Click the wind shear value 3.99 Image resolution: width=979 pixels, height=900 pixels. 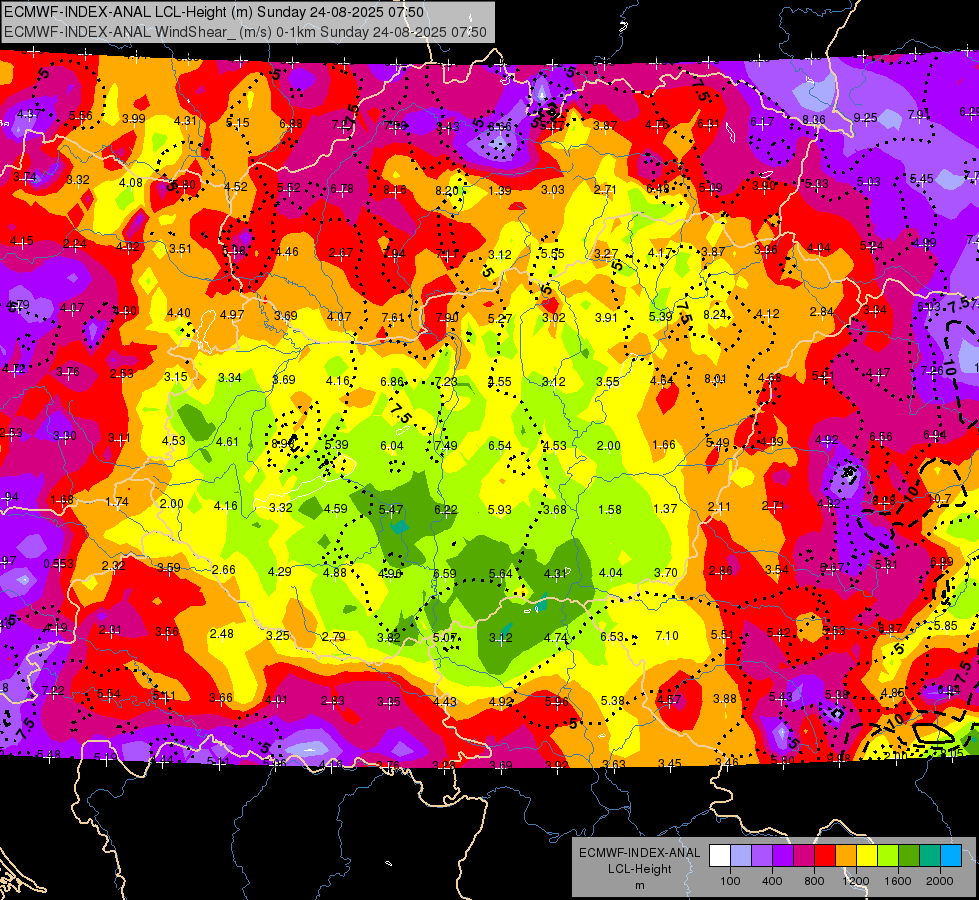coord(134,119)
